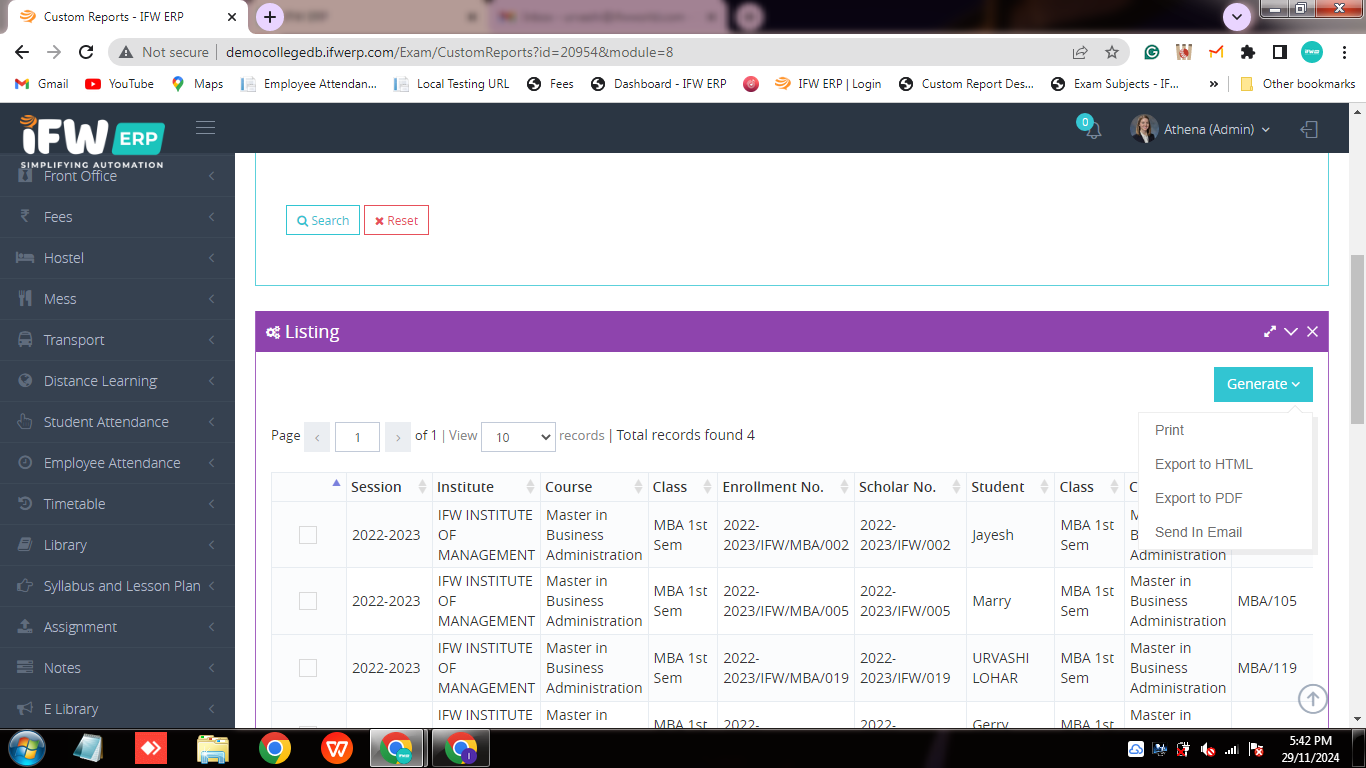The image size is (1366, 768).
Task: Choose Send In Email option
Action: tap(1225, 532)
